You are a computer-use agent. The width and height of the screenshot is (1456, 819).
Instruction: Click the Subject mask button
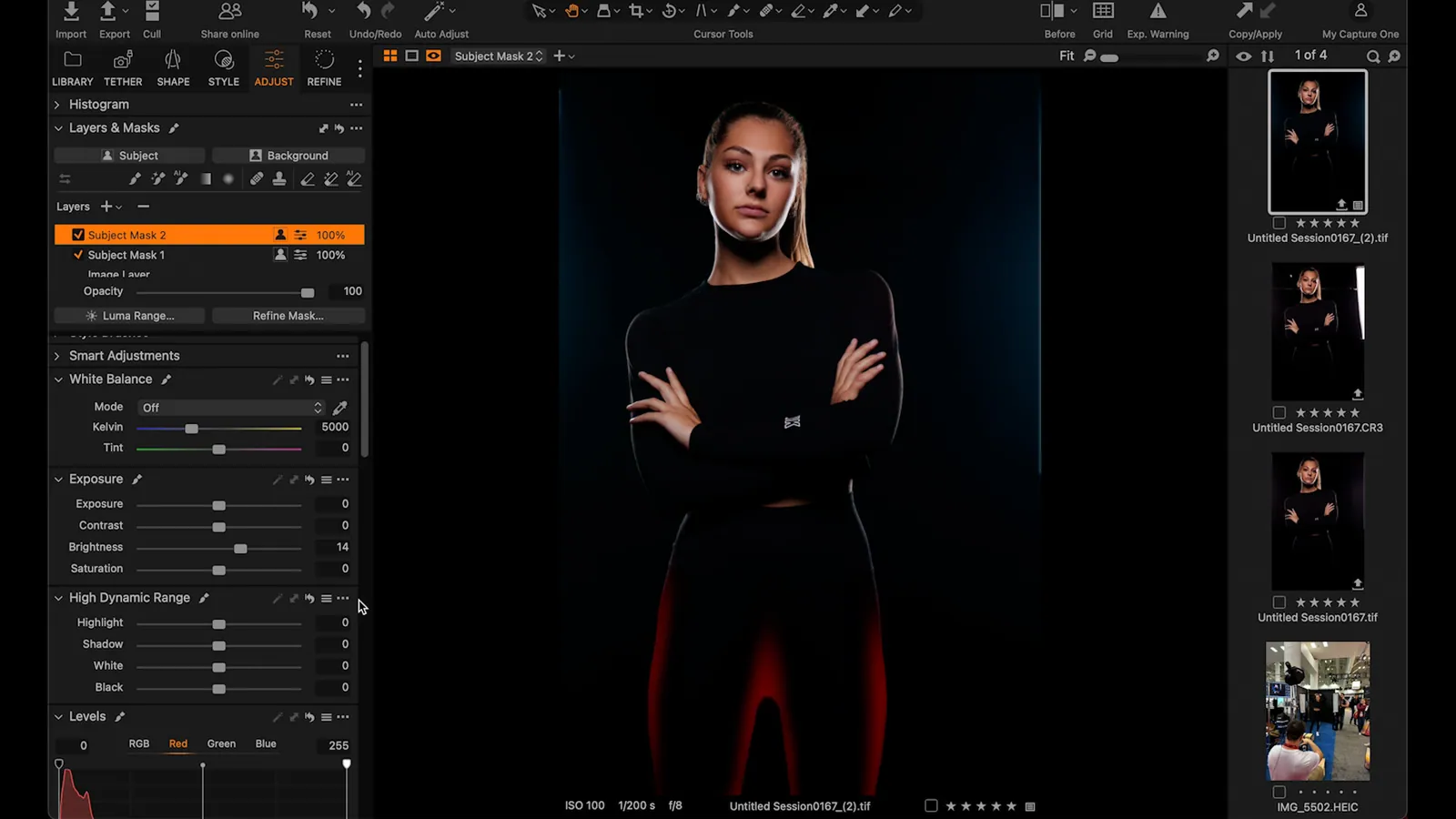[x=129, y=156]
